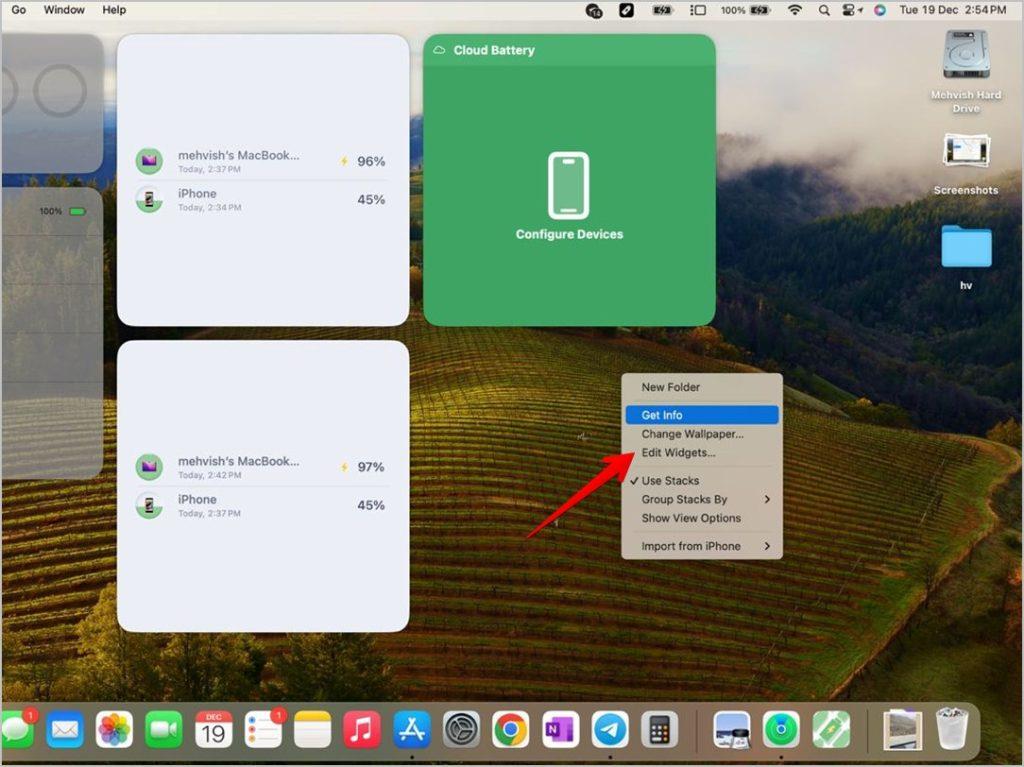This screenshot has height=767, width=1024.
Task: Open Preview app in Dock
Action: click(x=731, y=729)
